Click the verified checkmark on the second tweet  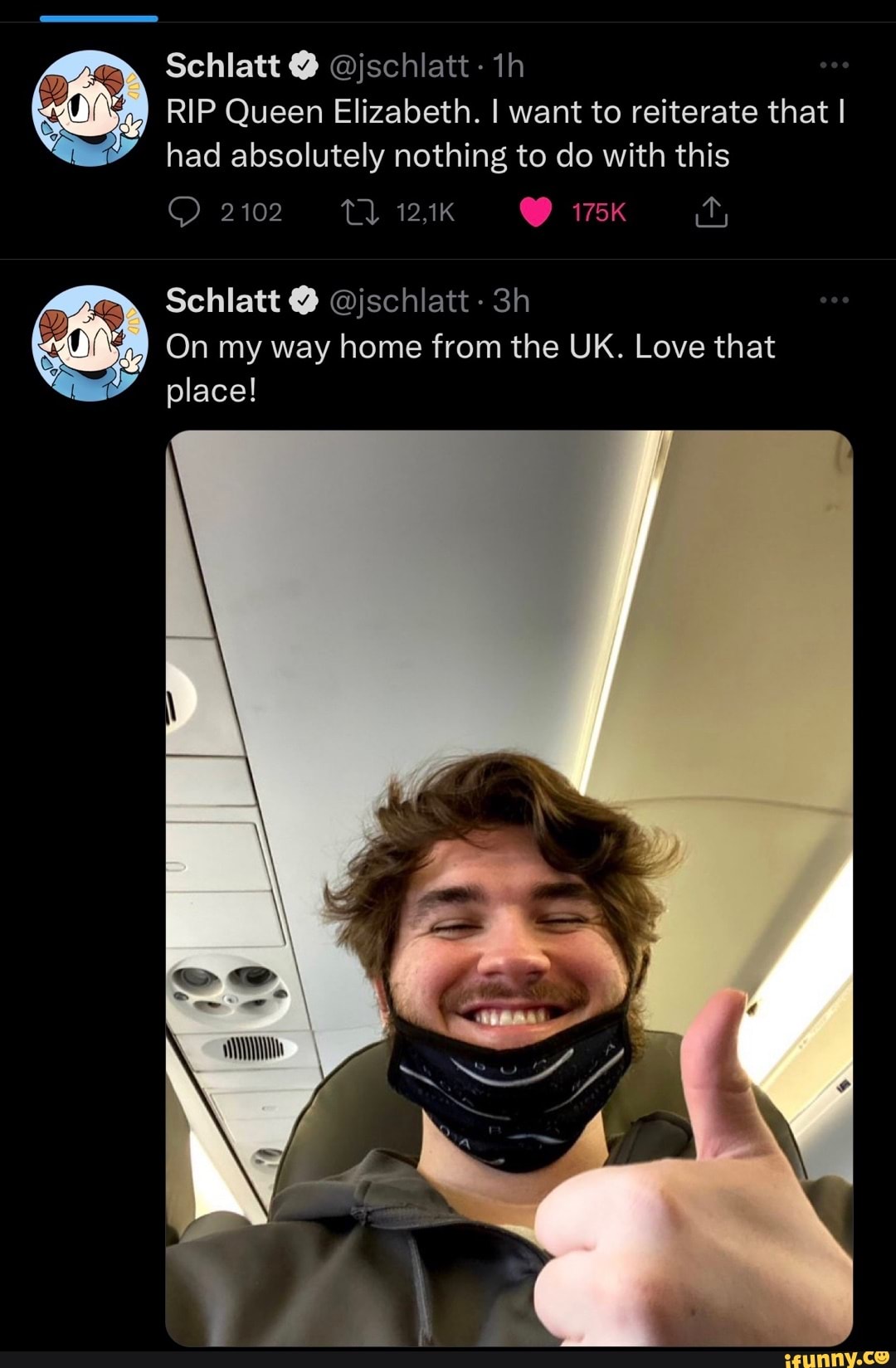pyautogui.click(x=304, y=300)
